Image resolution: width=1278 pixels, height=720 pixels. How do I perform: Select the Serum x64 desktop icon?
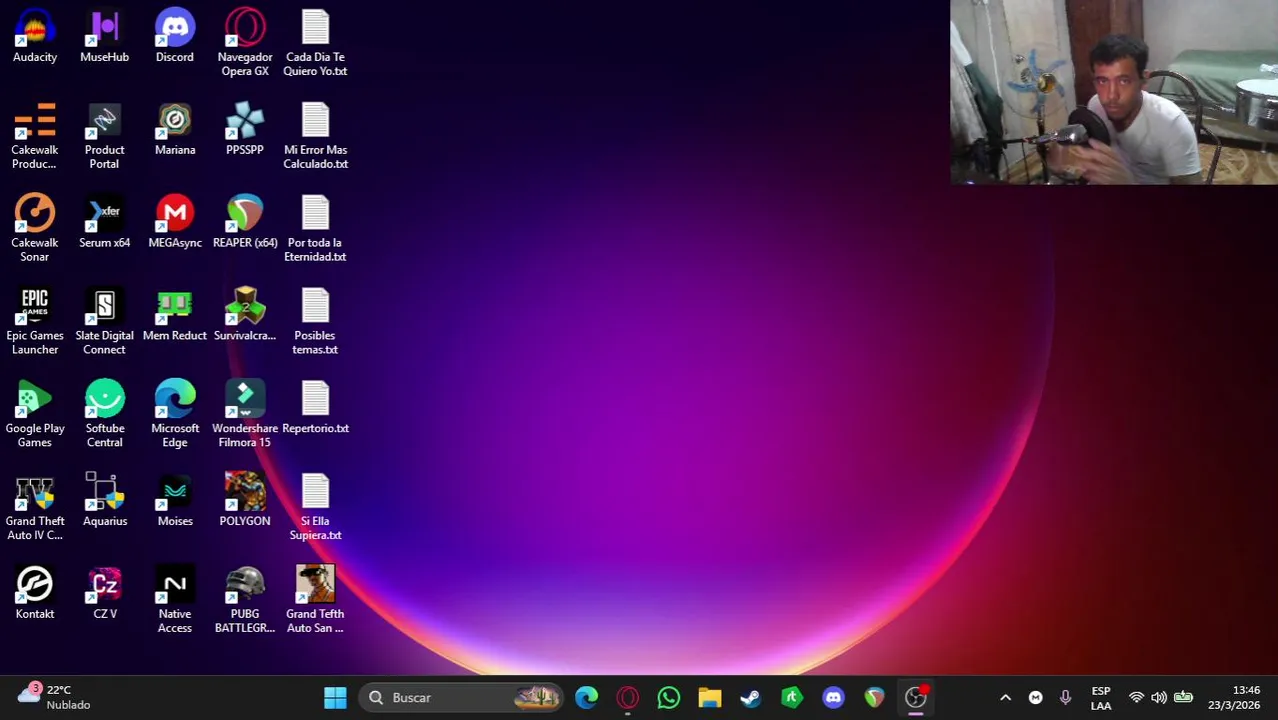[105, 222]
